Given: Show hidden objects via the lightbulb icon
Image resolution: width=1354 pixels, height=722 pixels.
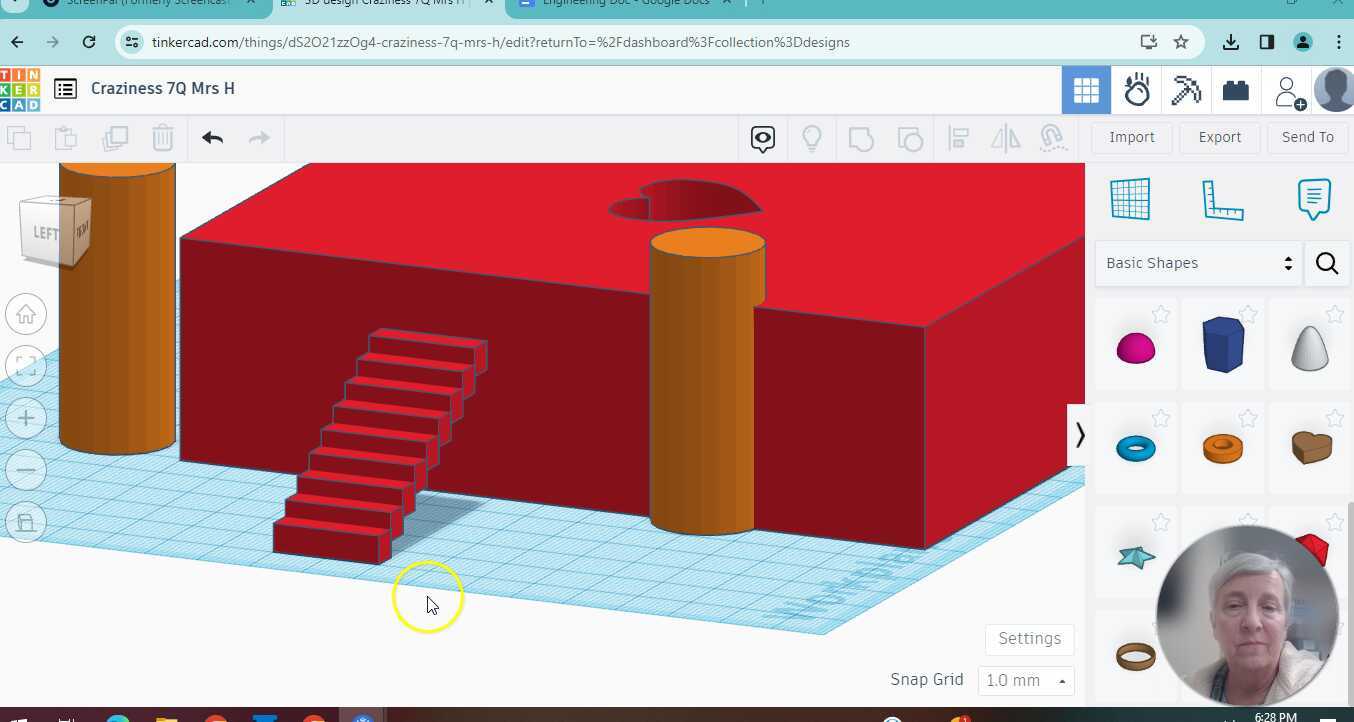Looking at the screenshot, I should pyautogui.click(x=812, y=138).
